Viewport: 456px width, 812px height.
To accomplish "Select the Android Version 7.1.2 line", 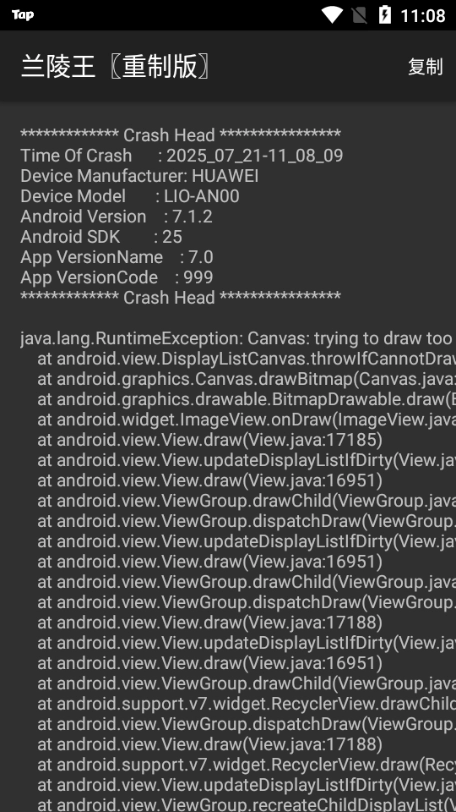I will (x=116, y=216).
